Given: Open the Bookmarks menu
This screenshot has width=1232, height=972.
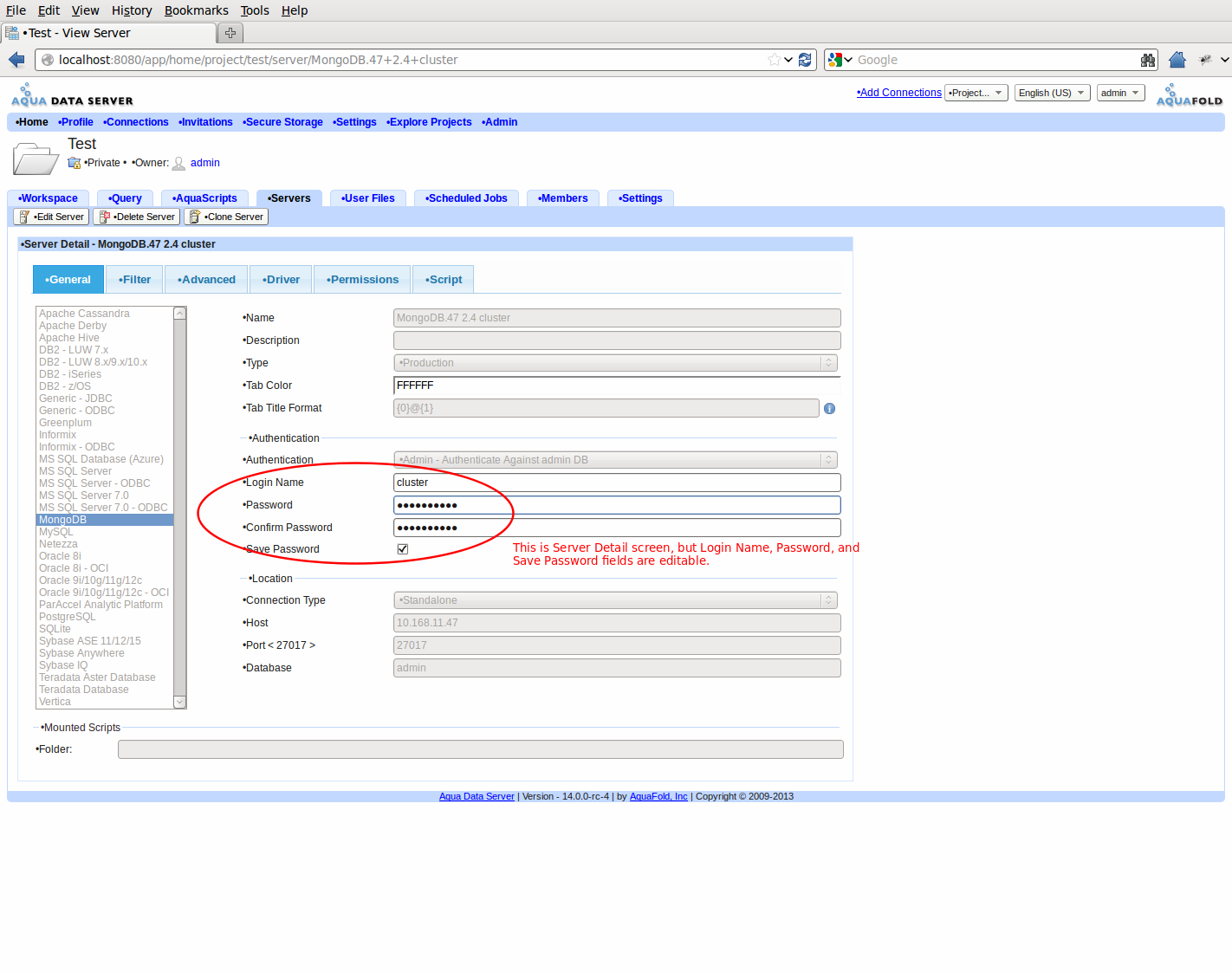Looking at the screenshot, I should click(x=197, y=10).
